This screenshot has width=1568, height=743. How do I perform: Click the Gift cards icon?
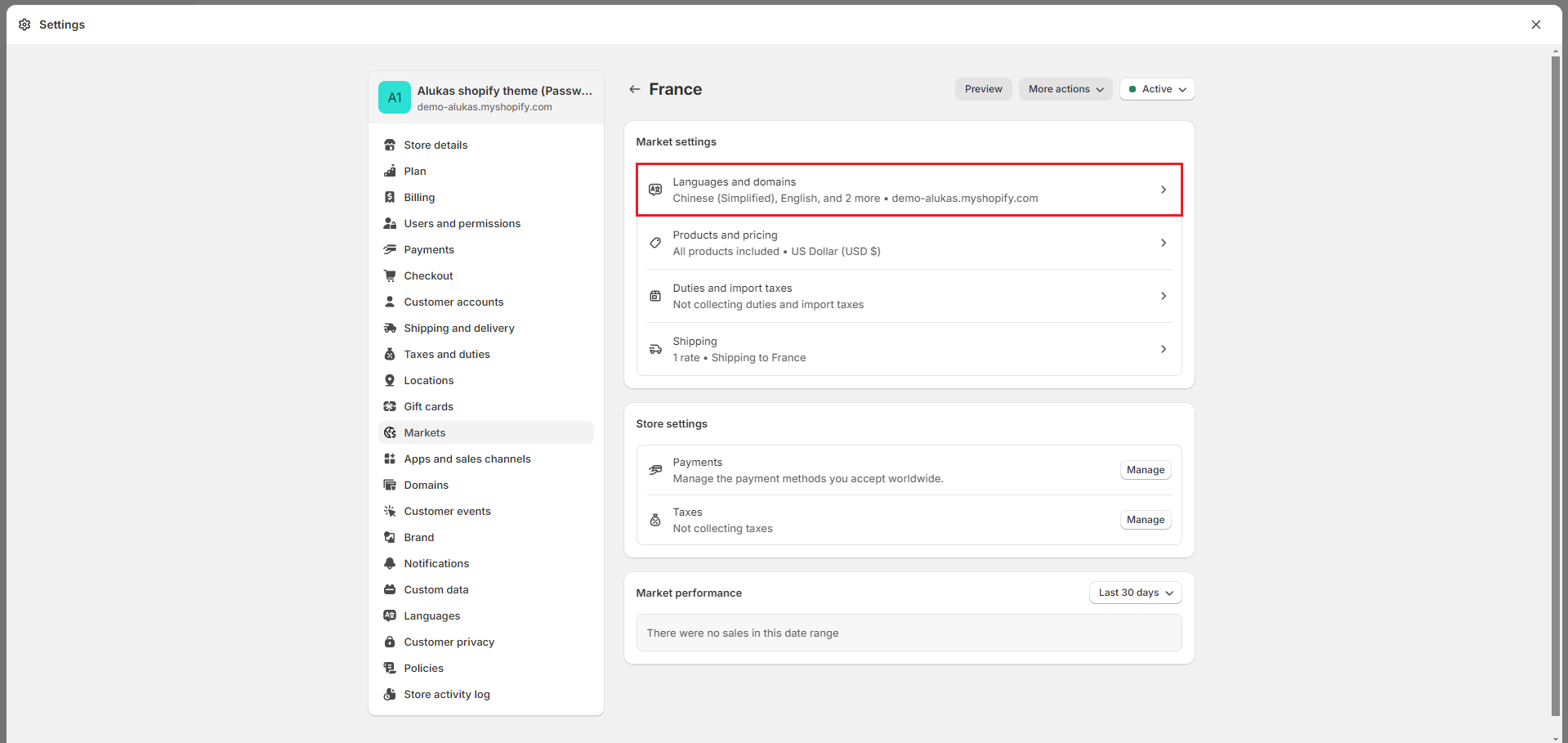390,406
